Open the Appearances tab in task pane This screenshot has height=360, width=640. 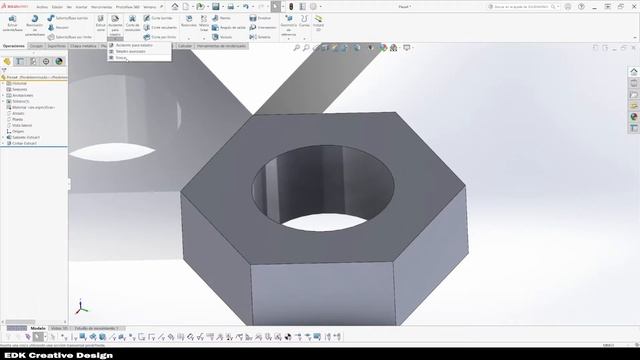click(633, 117)
